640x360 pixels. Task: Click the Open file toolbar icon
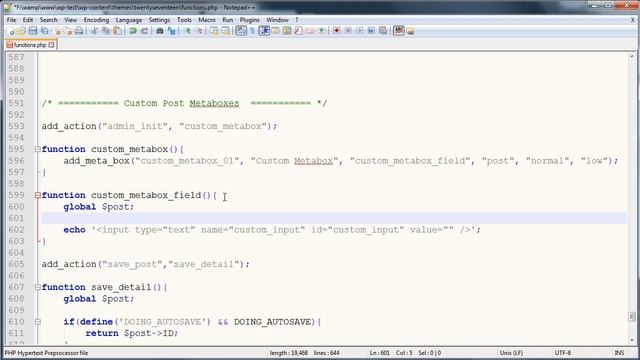coord(22,31)
